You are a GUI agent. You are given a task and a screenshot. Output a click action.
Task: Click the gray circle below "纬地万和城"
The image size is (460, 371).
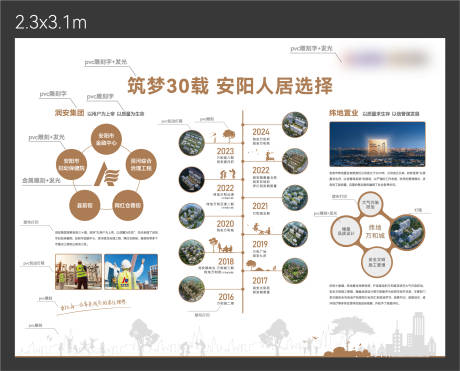coord(377,262)
